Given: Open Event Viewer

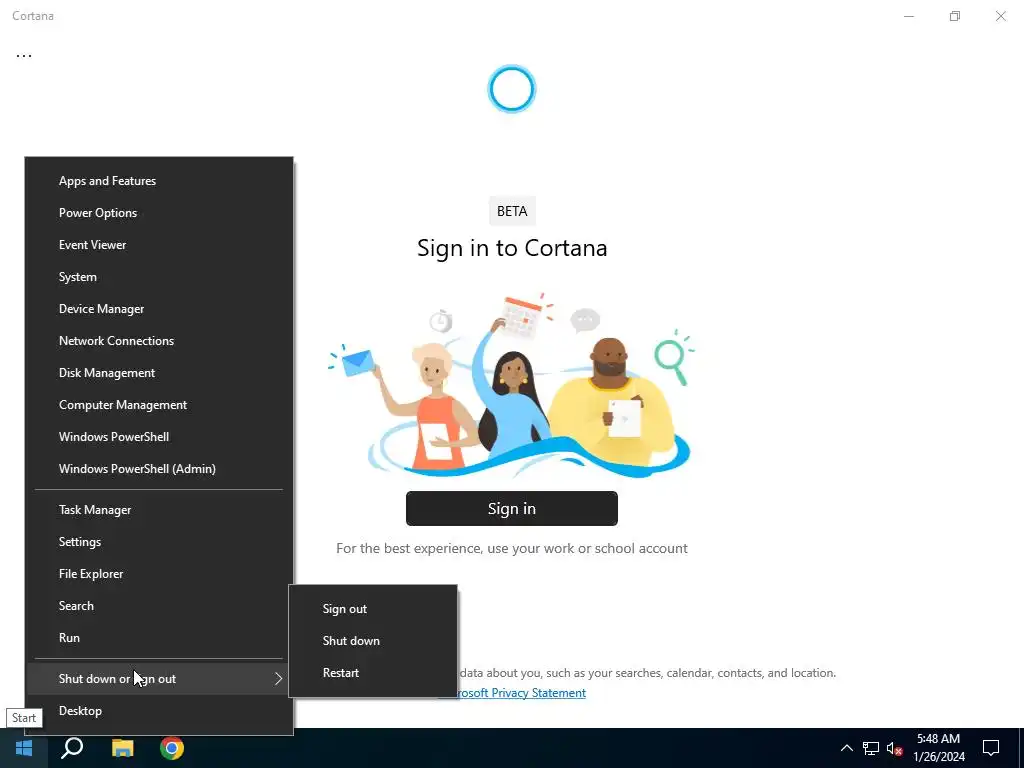Looking at the screenshot, I should pos(159,245).
